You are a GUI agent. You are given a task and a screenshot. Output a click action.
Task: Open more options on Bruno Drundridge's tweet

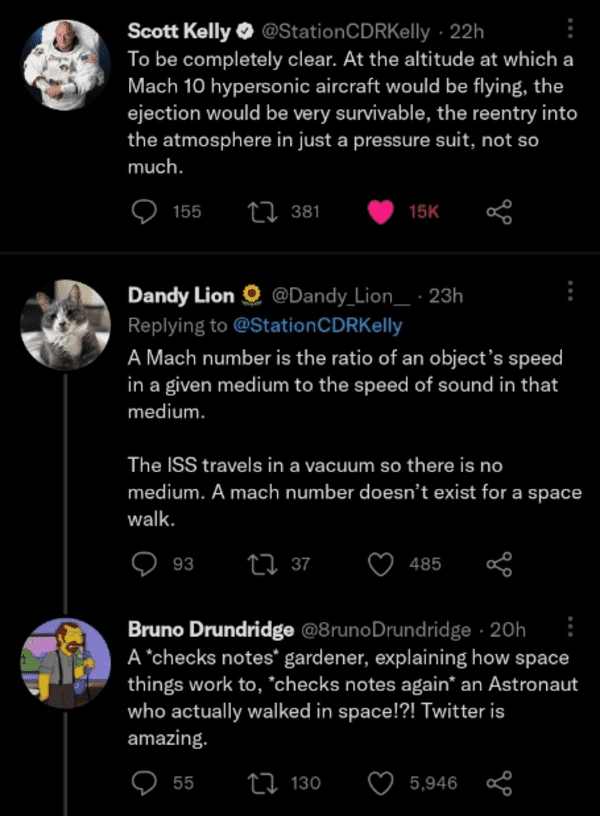[x=570, y=628]
